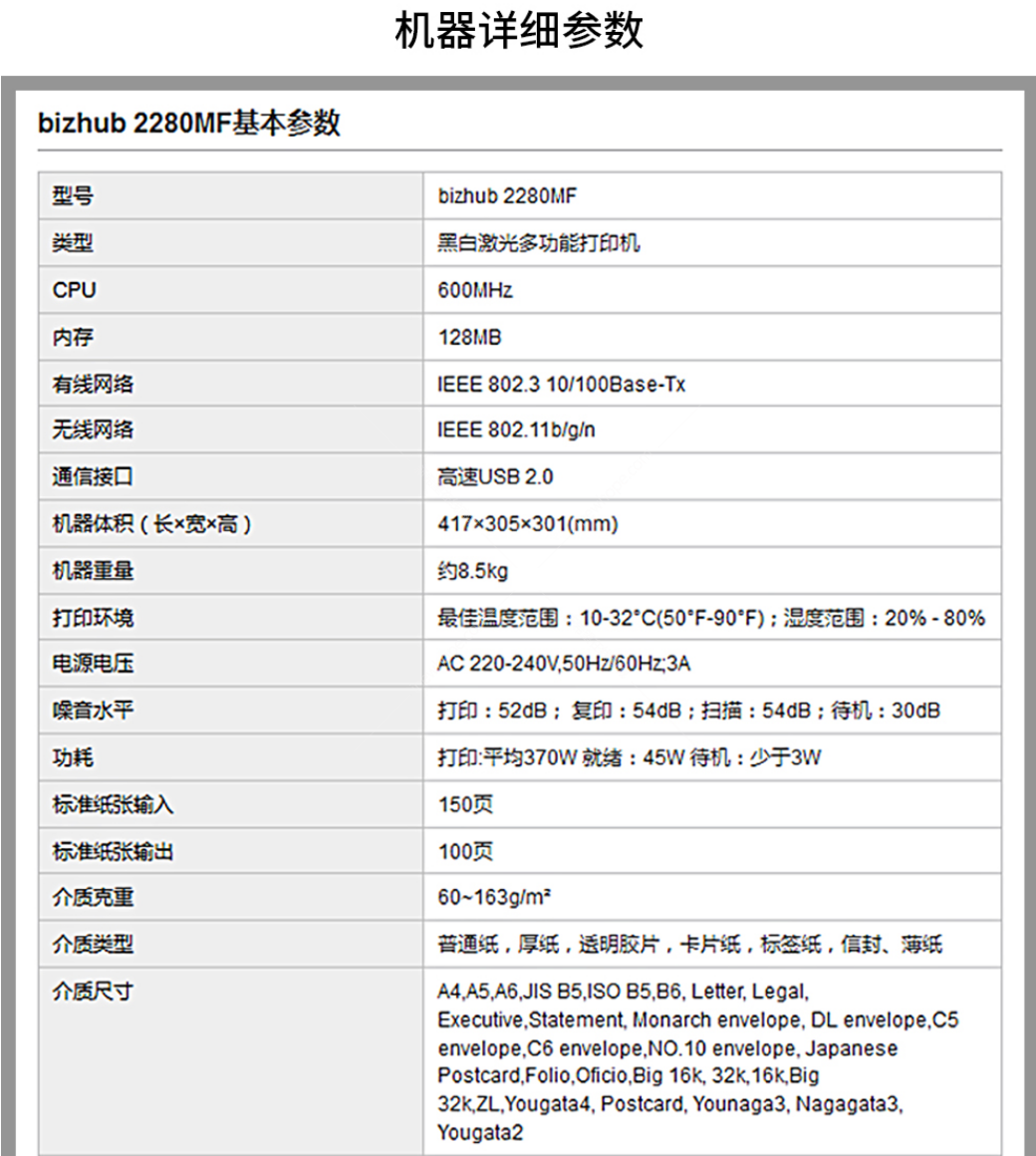
Task: Select the value IEEE 802.11b/g/n
Action: pos(517,430)
